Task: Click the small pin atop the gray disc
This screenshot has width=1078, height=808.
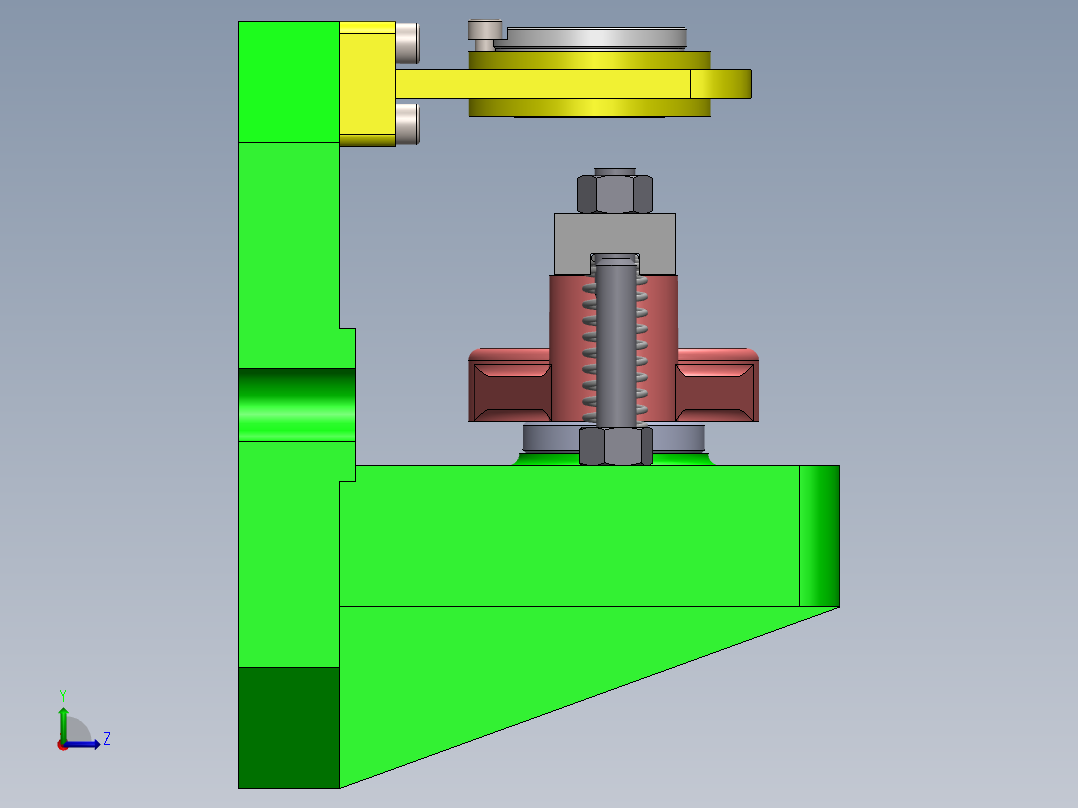Action: pos(482,32)
